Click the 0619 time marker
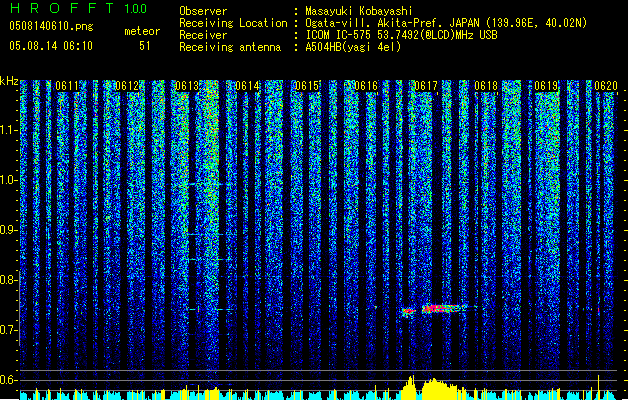This screenshot has height=400, width=629. click(x=546, y=86)
